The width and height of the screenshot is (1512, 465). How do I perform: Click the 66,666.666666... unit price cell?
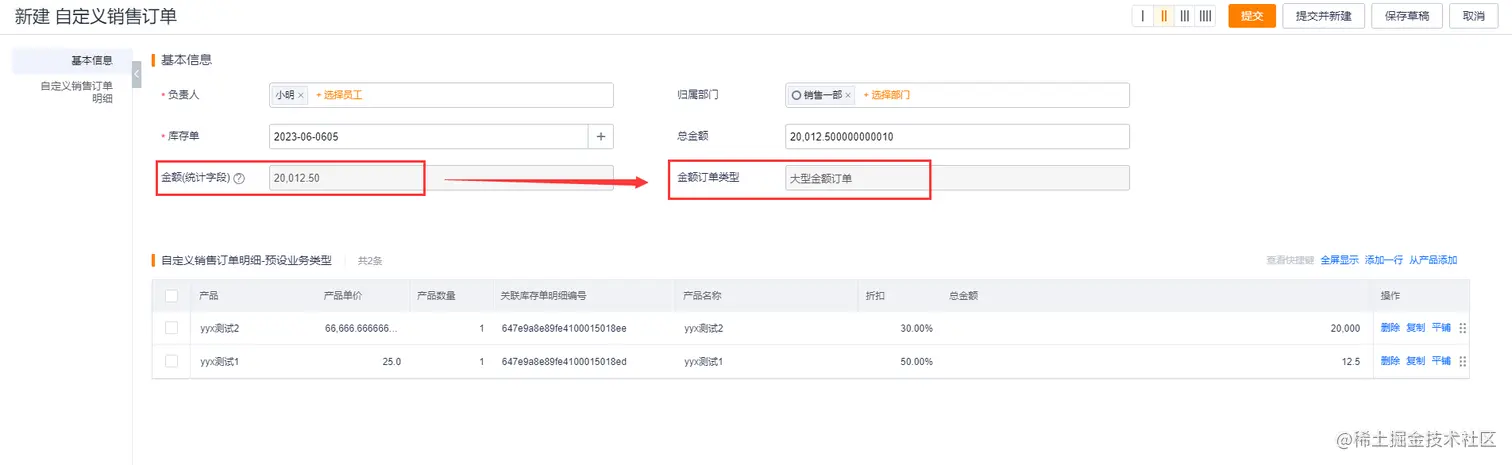coord(360,328)
